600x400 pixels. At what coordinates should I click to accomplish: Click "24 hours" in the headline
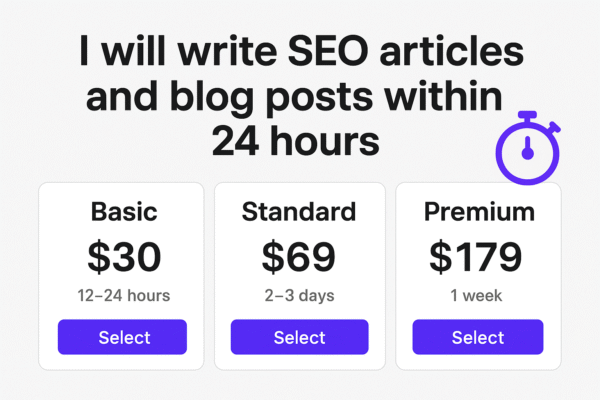click(296, 140)
